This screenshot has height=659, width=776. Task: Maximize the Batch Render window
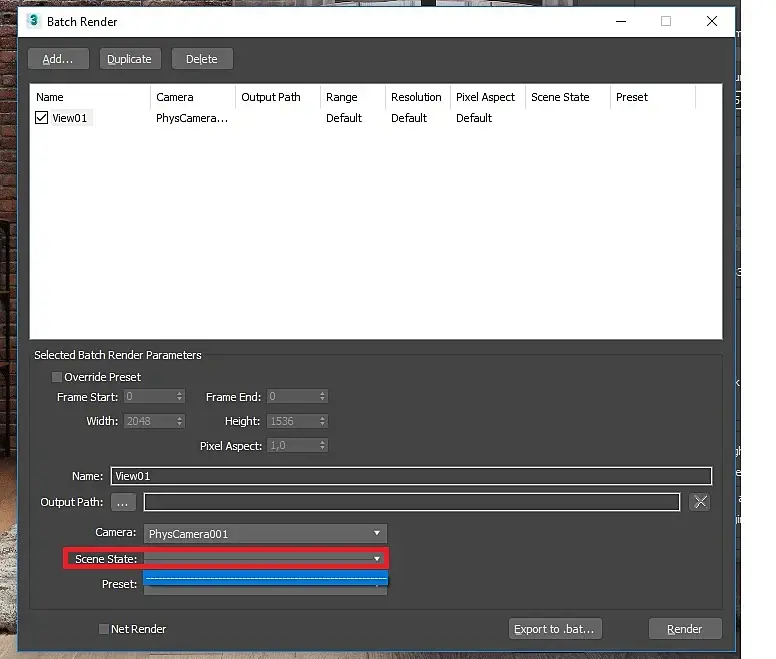tap(665, 21)
